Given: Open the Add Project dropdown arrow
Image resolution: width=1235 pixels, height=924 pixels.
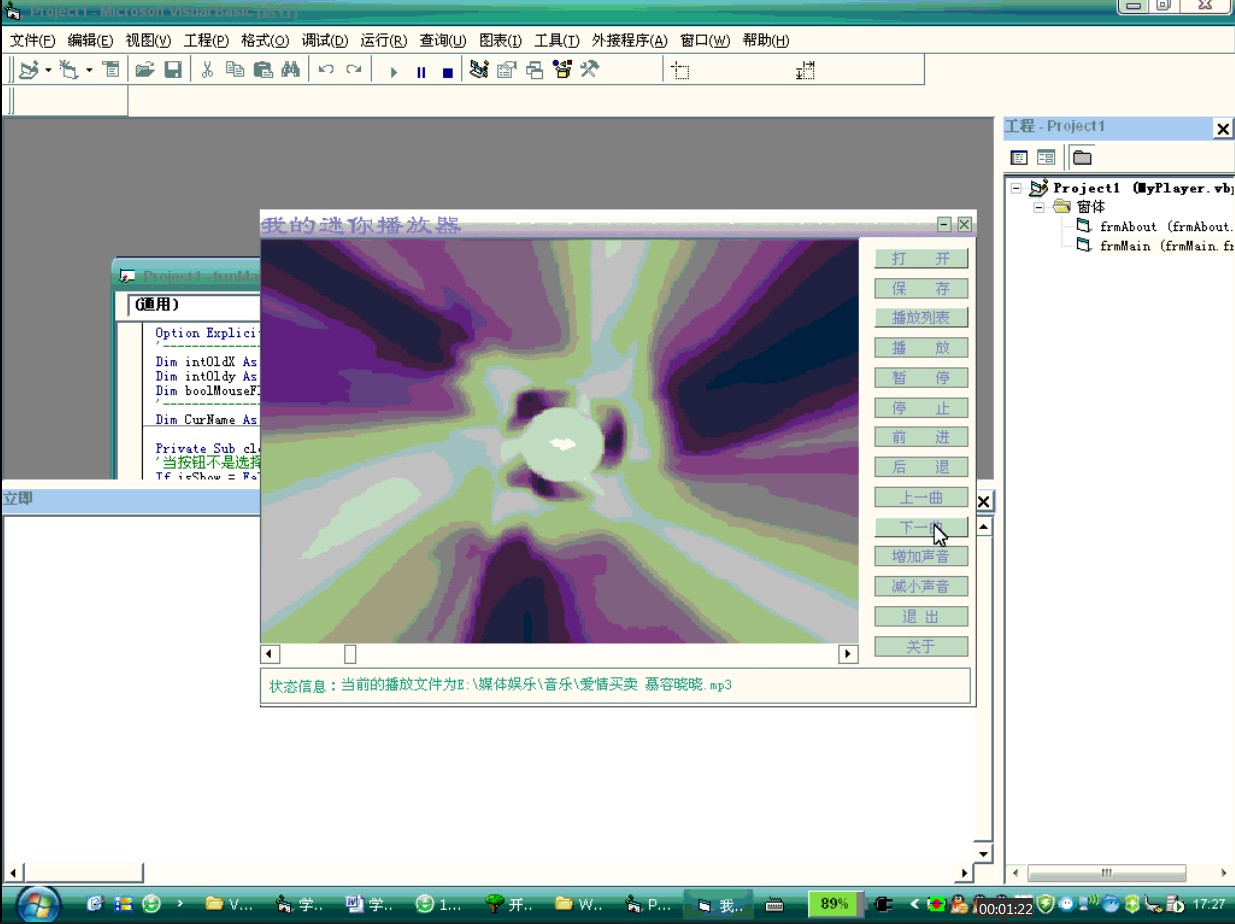Looking at the screenshot, I should [x=48, y=70].
